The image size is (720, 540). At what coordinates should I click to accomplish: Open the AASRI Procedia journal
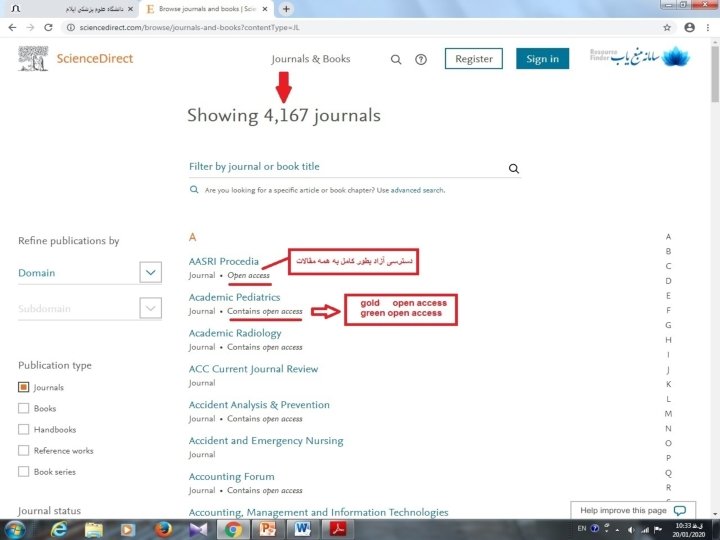coord(224,261)
